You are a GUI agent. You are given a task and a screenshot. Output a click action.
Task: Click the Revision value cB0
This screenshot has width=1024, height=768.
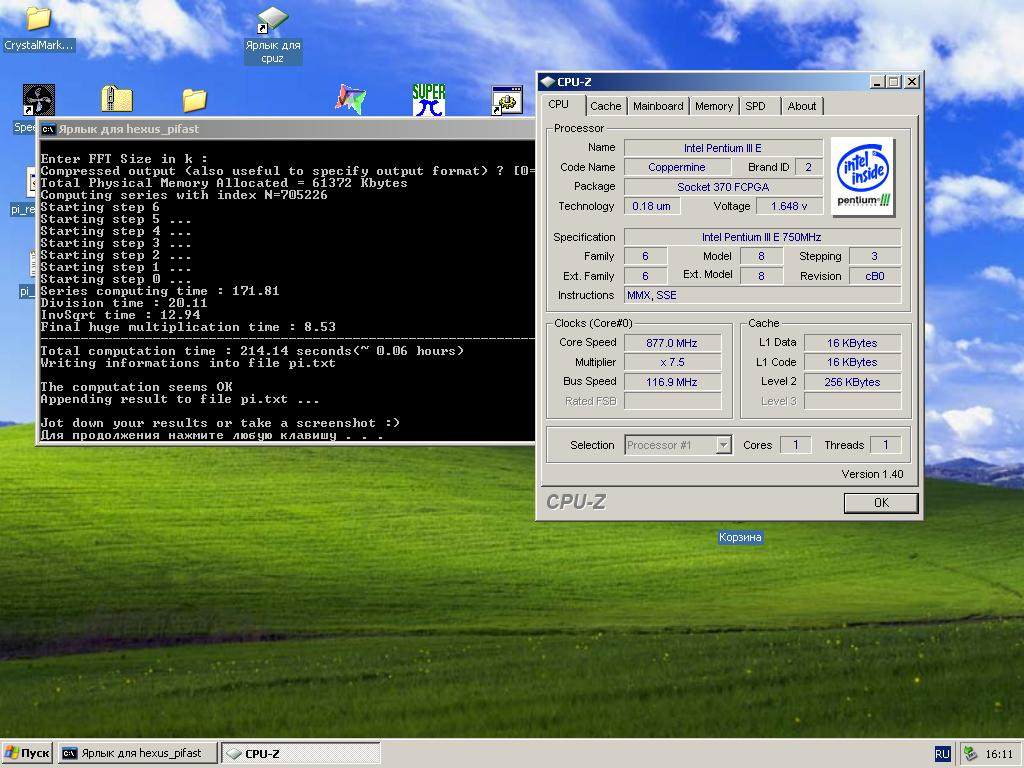point(874,276)
